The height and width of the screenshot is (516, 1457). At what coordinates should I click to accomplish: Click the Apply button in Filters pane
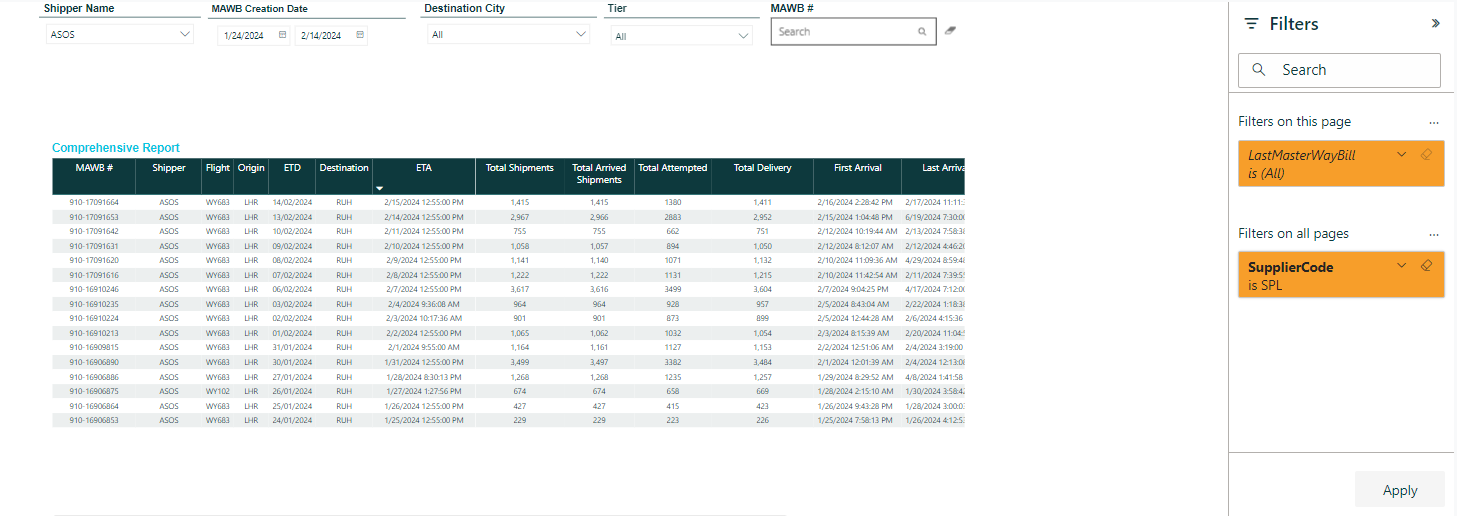[x=1399, y=490]
